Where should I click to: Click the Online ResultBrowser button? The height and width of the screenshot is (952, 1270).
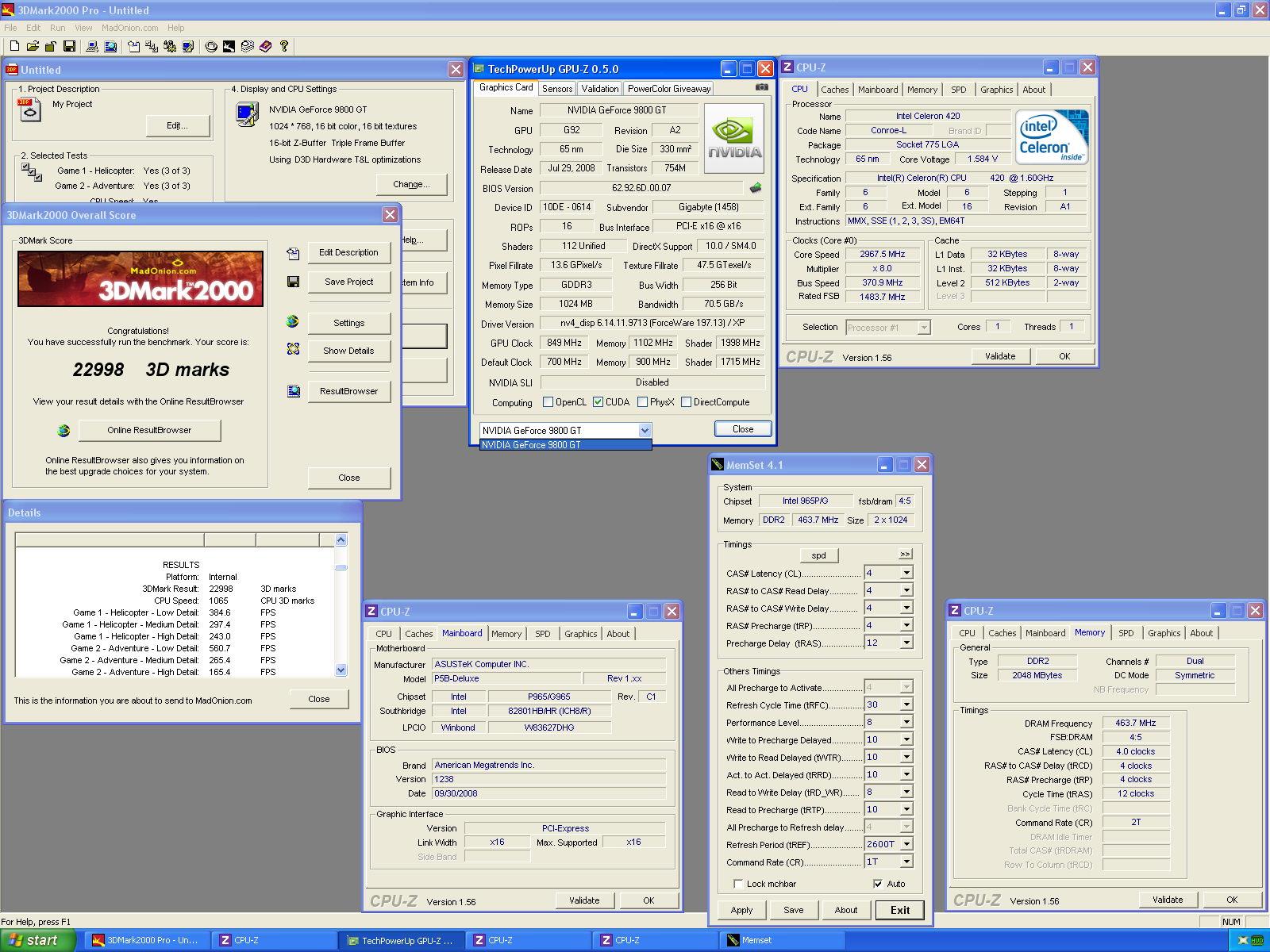pos(149,430)
